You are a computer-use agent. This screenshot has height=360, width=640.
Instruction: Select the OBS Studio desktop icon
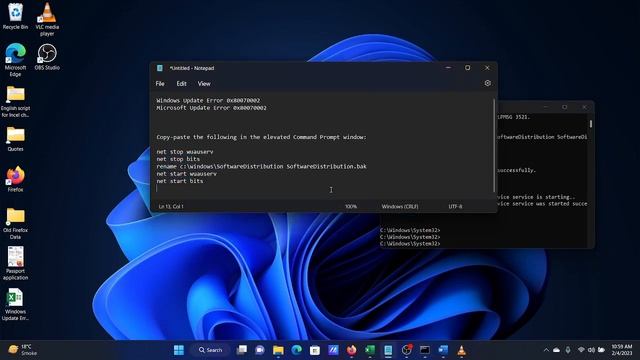click(47, 57)
